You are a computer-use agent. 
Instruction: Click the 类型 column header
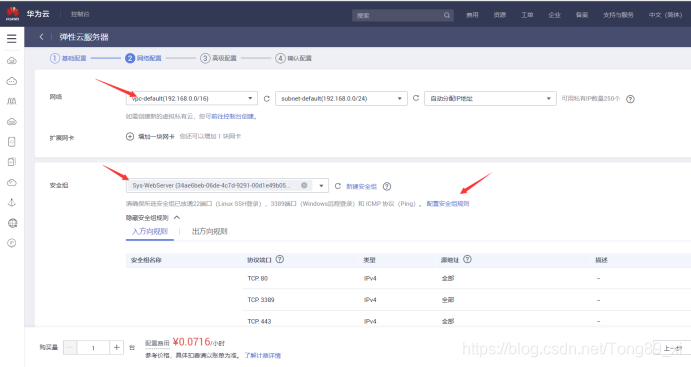(x=370, y=260)
